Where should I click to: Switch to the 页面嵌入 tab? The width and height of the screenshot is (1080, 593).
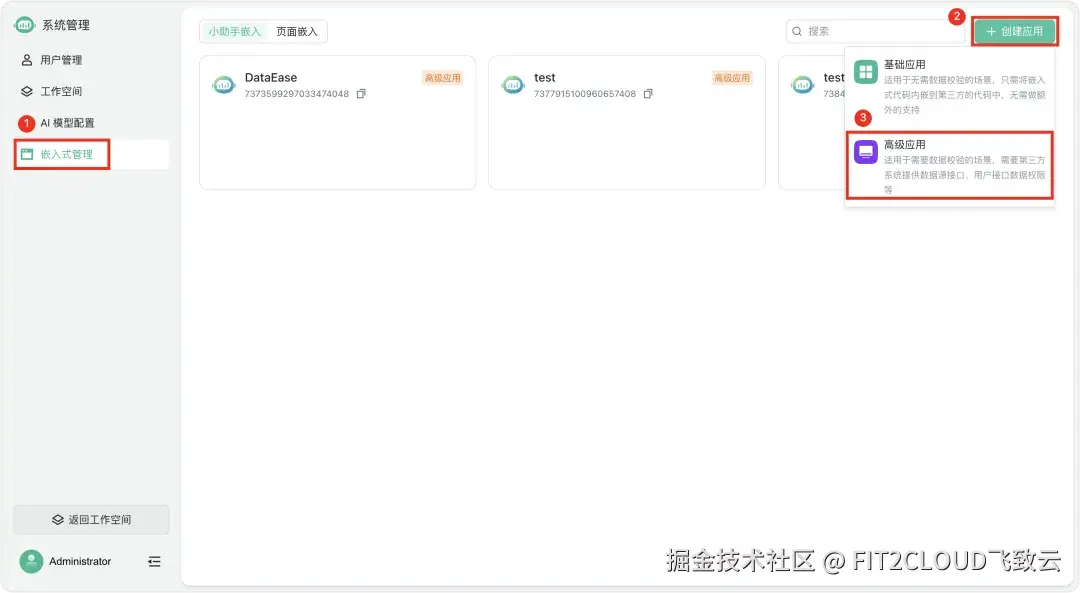(297, 32)
